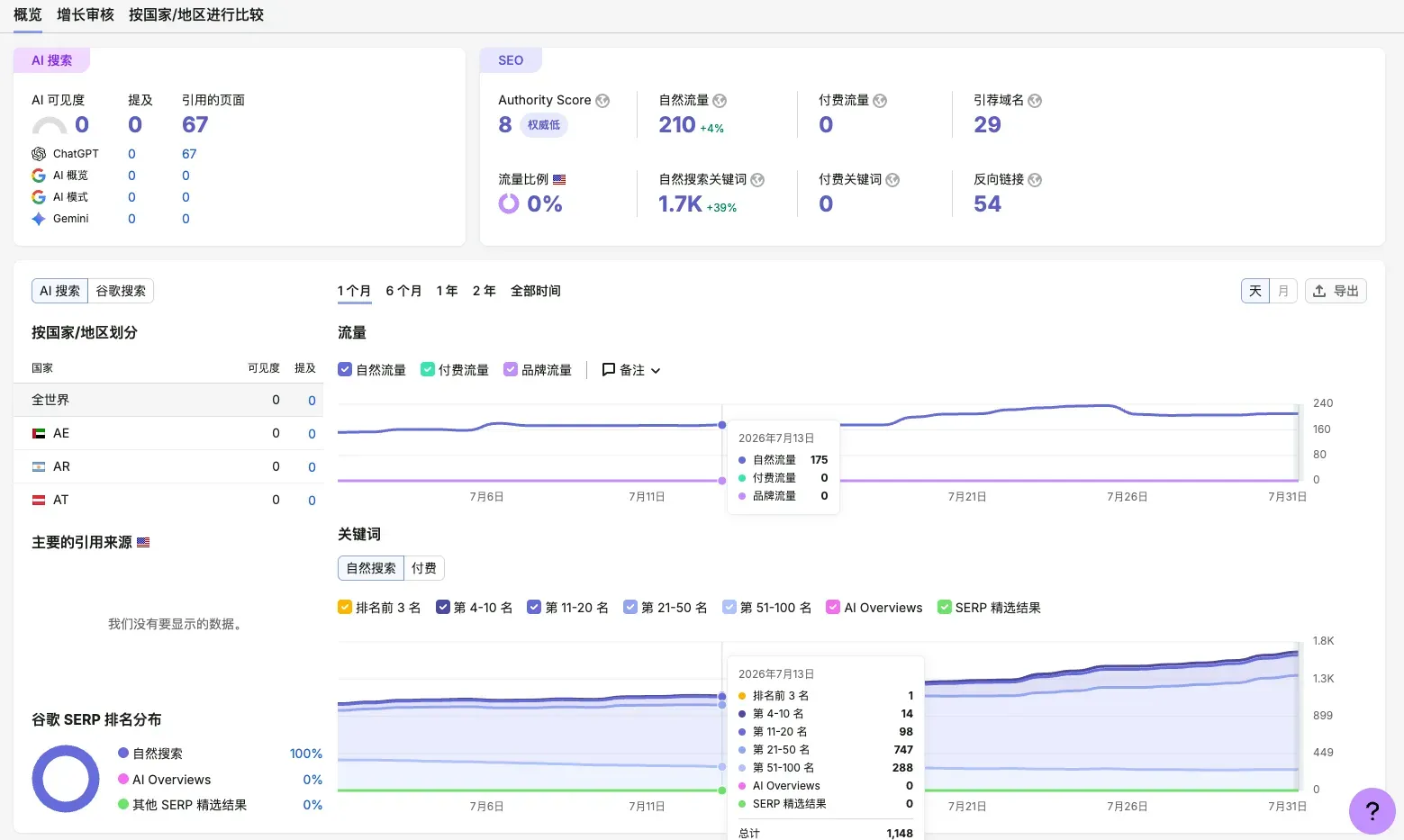Select the 全部时间 time range
The height and width of the screenshot is (840, 1404).
(536, 291)
